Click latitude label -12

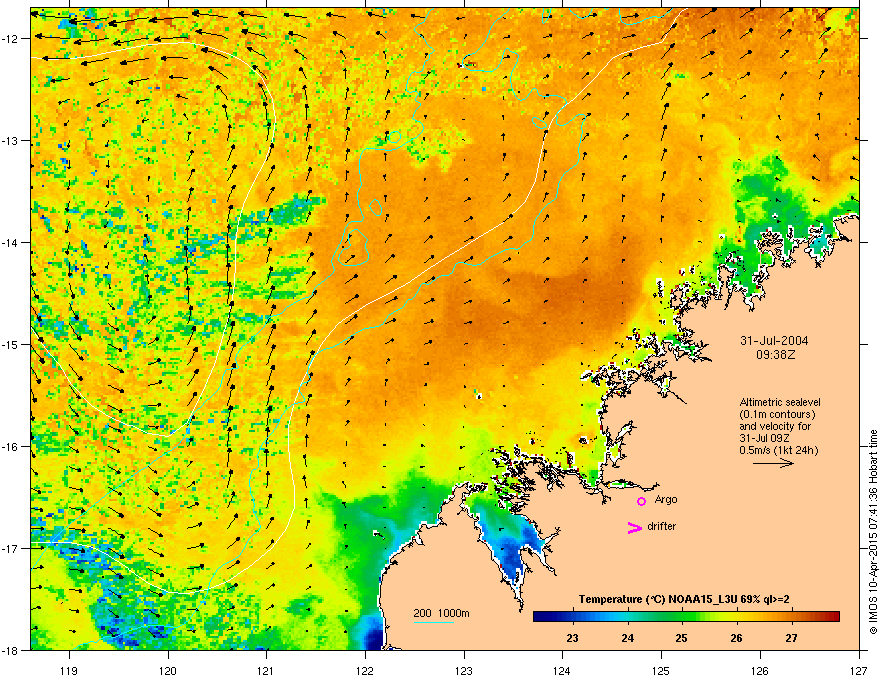(x=11, y=39)
